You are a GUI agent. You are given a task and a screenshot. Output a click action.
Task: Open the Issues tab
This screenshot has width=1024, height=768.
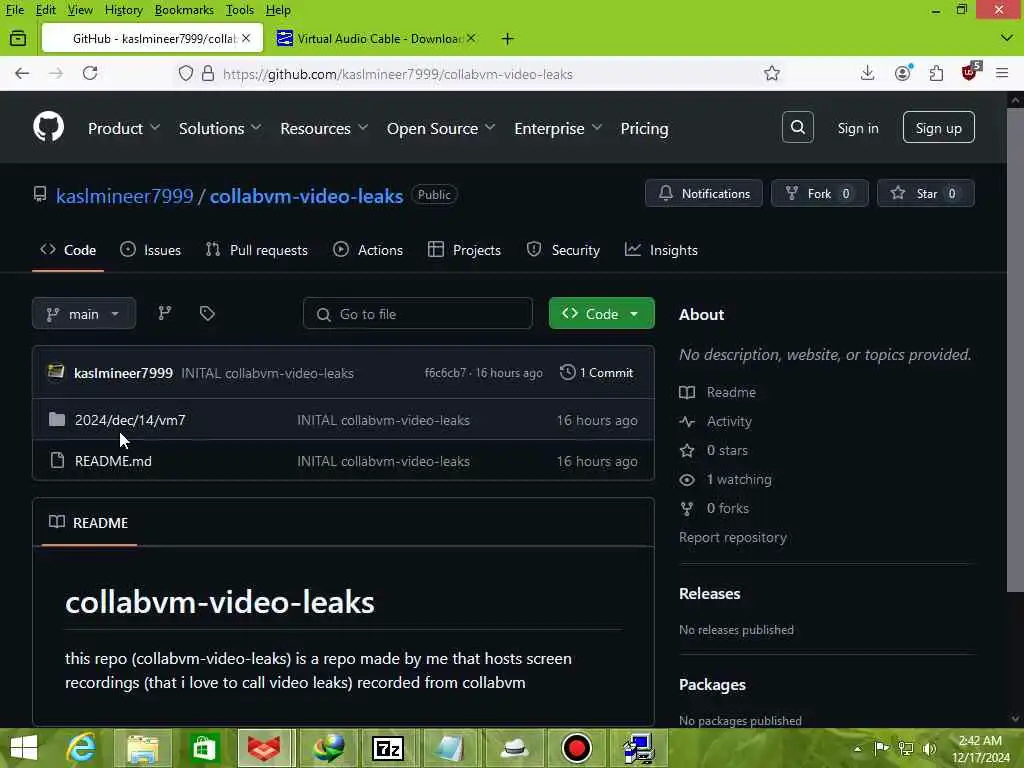tap(151, 249)
